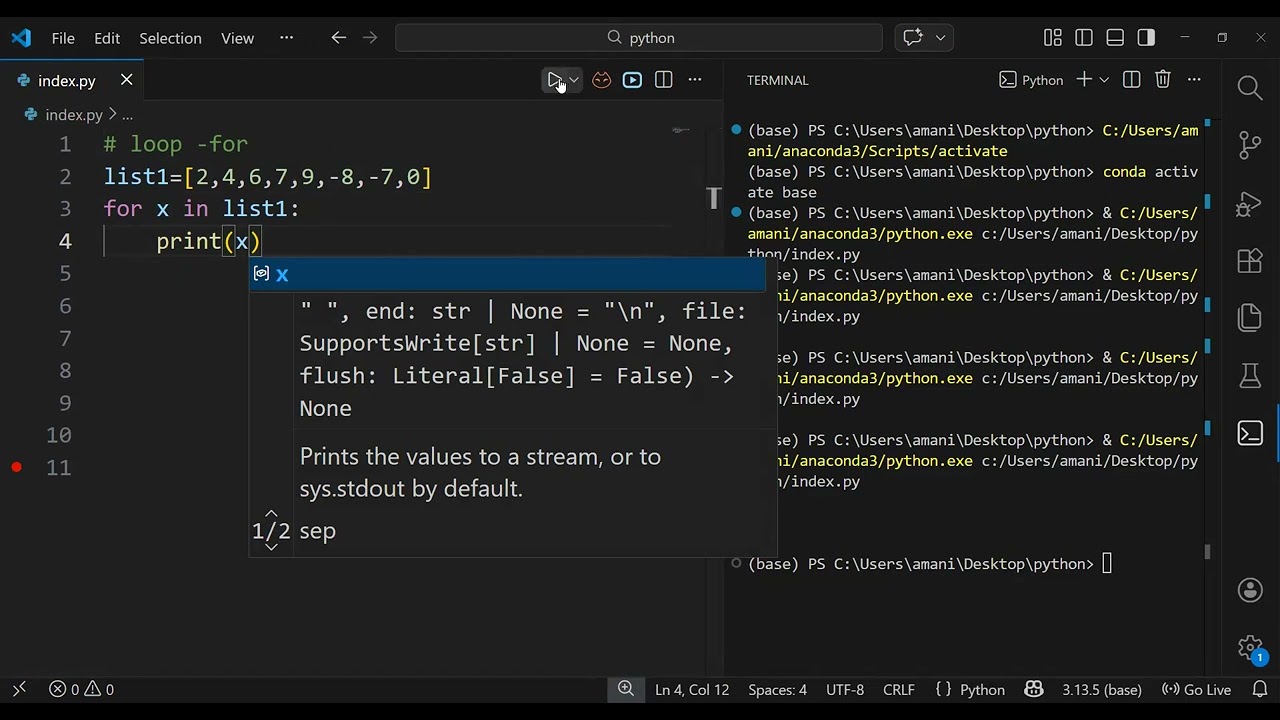Run the Python file with play button

pyautogui.click(x=554, y=80)
